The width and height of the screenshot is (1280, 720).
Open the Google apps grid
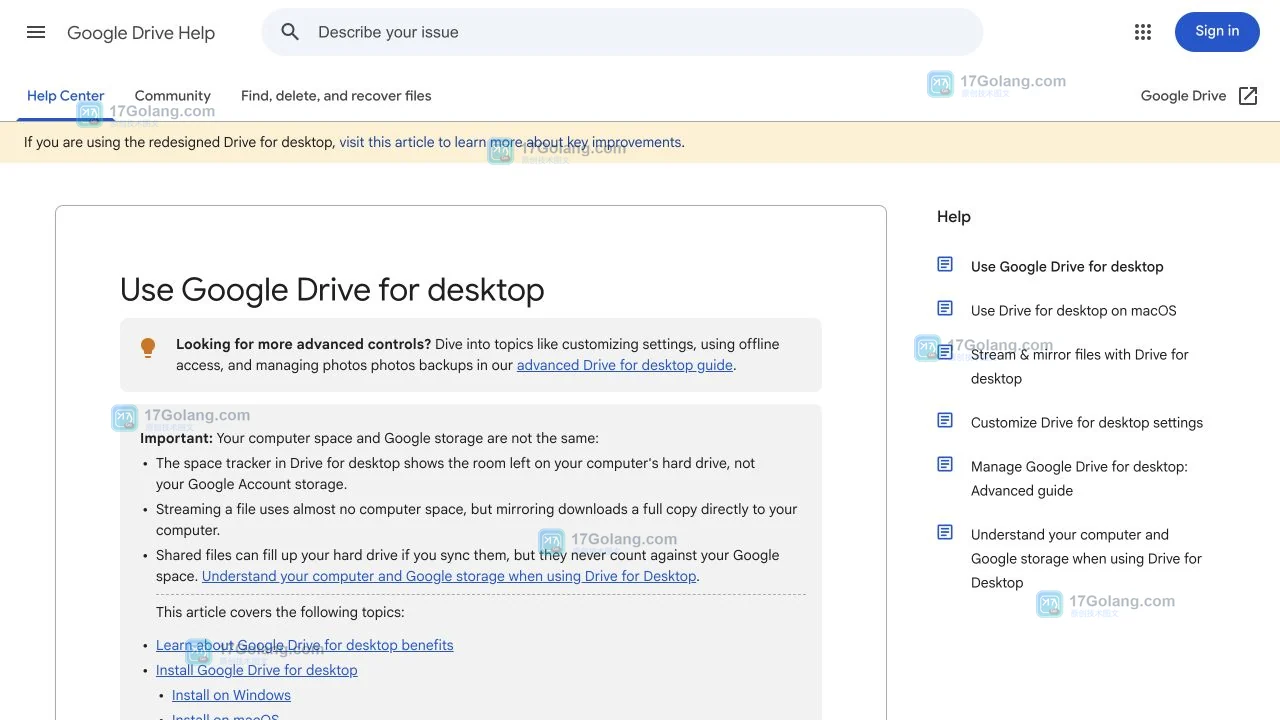pyautogui.click(x=1143, y=32)
